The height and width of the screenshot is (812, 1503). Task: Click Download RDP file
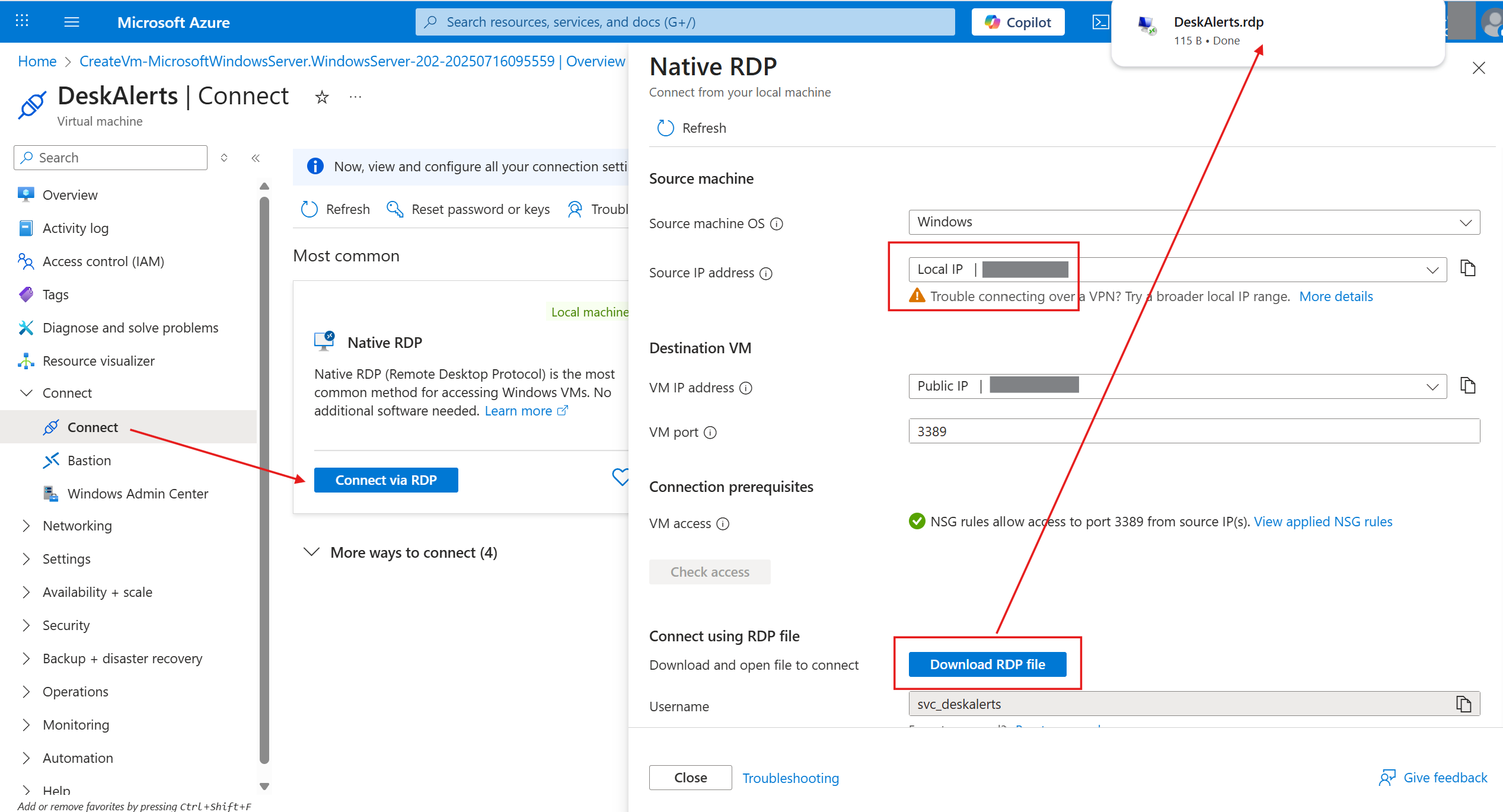pyautogui.click(x=987, y=664)
